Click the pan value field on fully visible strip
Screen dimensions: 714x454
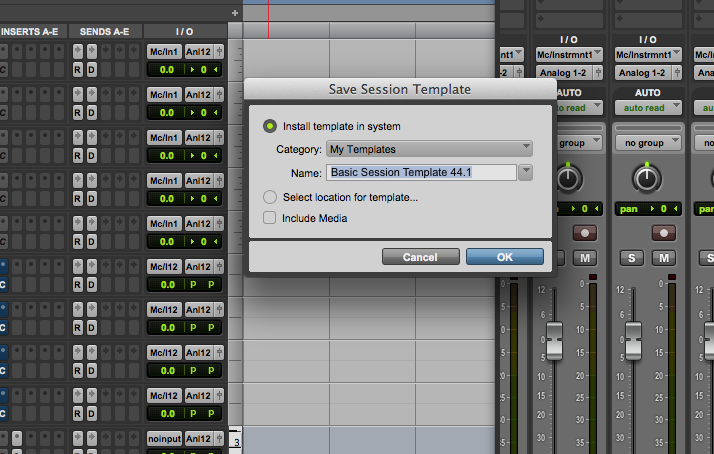(648, 209)
